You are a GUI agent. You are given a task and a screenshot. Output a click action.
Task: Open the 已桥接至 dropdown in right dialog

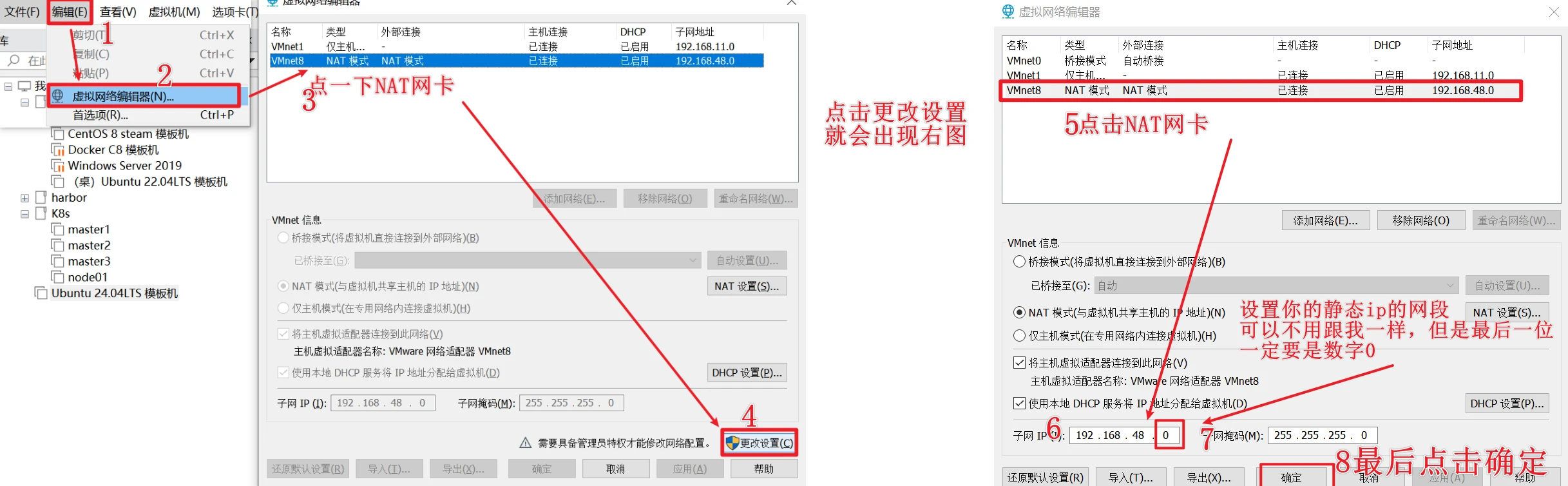(x=1276, y=286)
